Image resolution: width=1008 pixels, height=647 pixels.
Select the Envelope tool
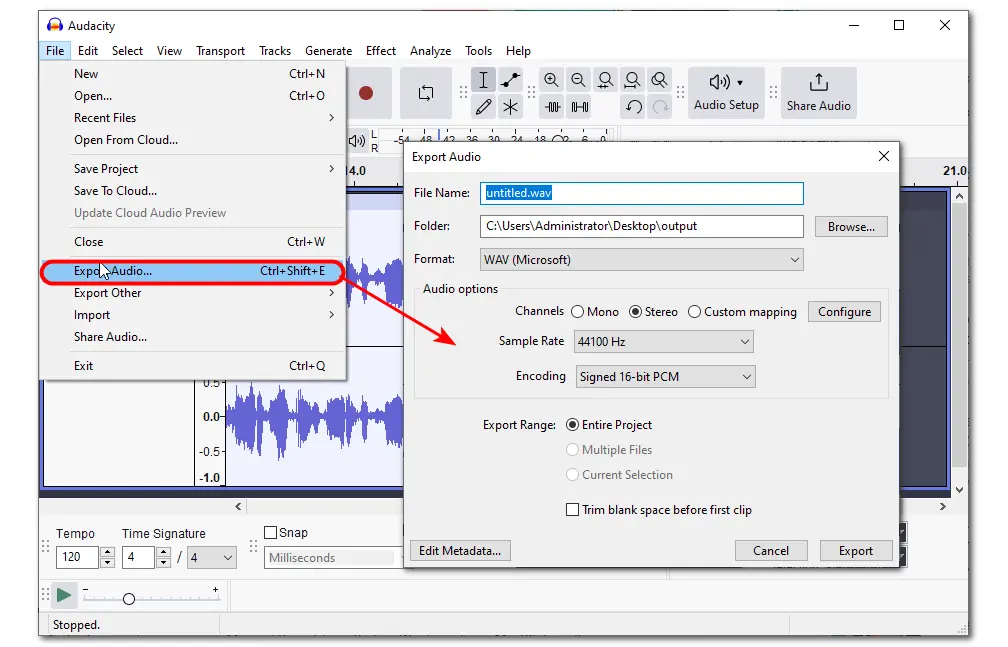click(x=511, y=80)
